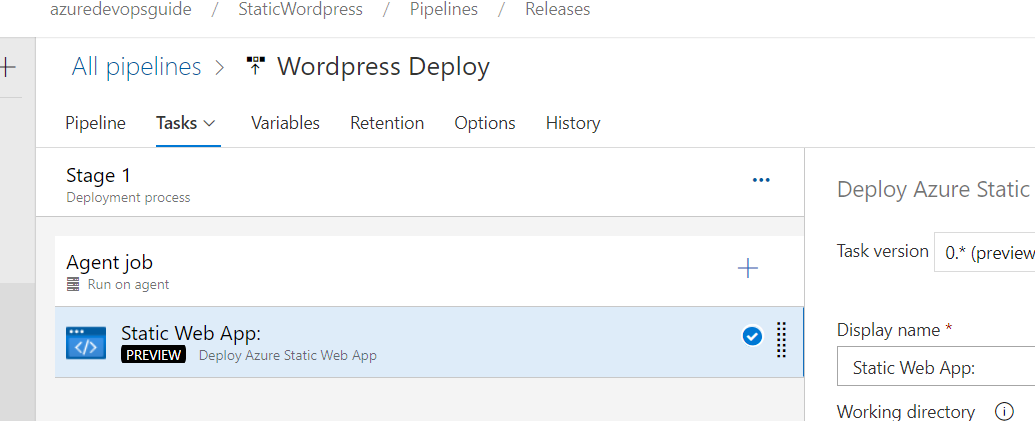Open the Variables tab
Viewport: 1035px width, 421px height.
click(285, 123)
